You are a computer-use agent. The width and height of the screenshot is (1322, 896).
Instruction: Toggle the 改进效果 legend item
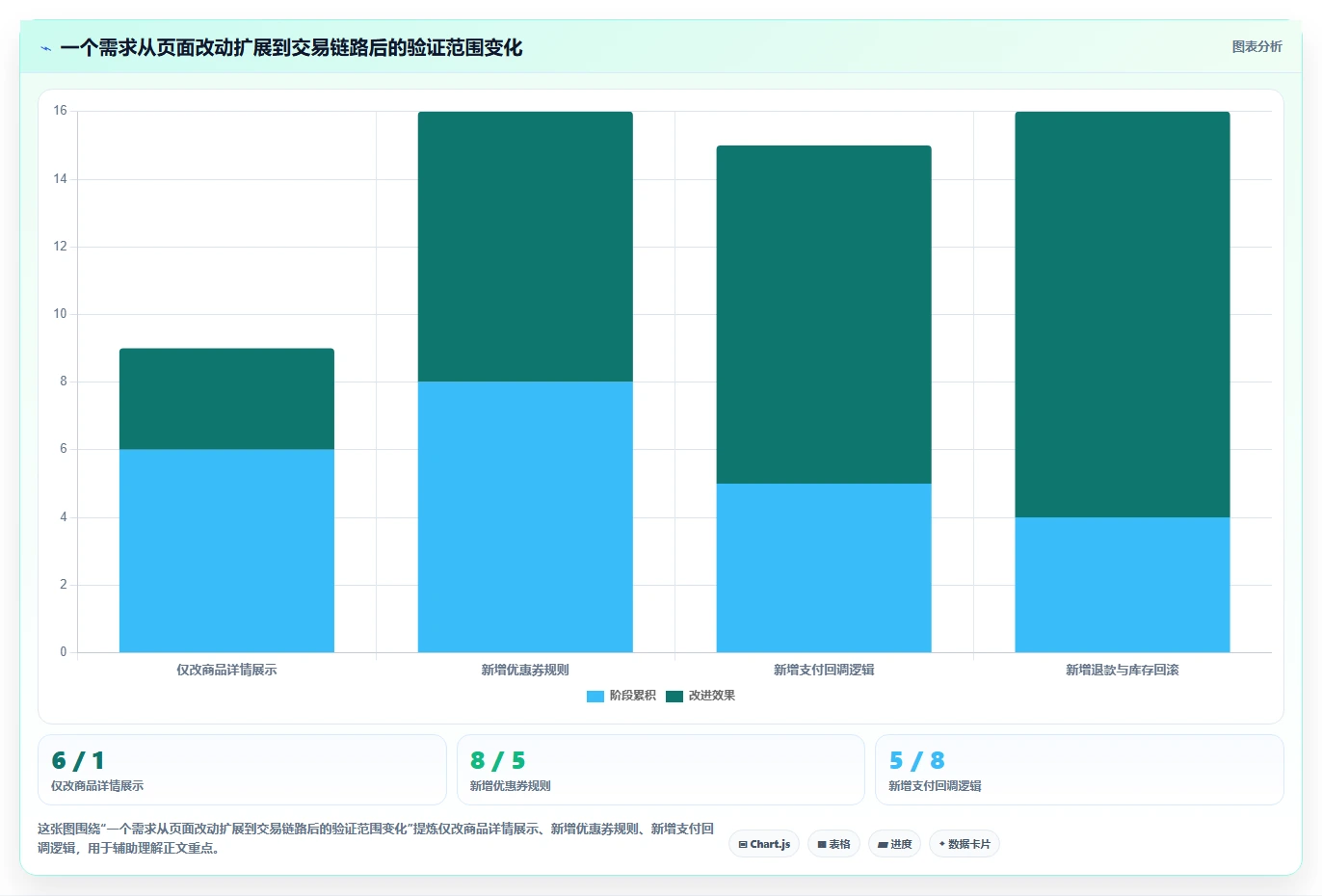[701, 696]
